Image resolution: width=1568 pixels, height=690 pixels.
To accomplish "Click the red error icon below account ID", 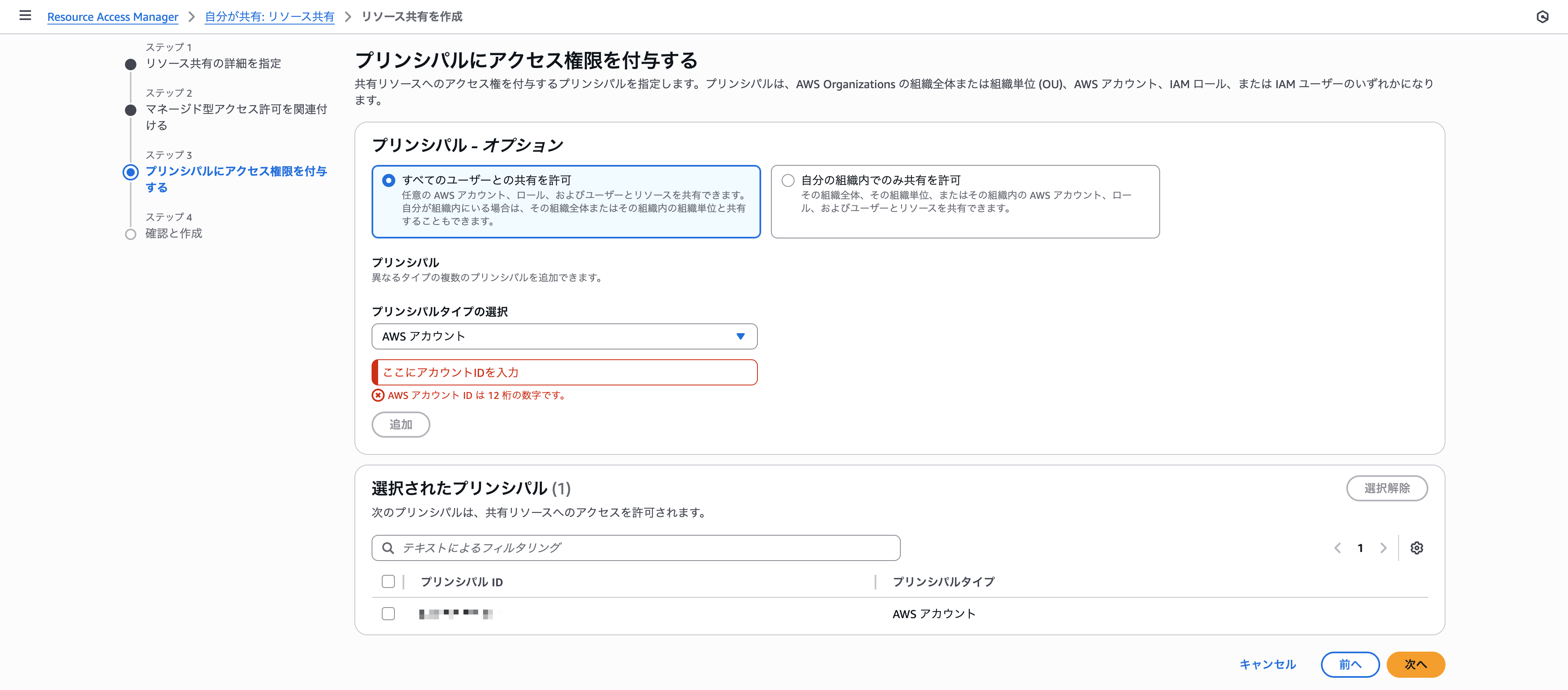I will (378, 395).
